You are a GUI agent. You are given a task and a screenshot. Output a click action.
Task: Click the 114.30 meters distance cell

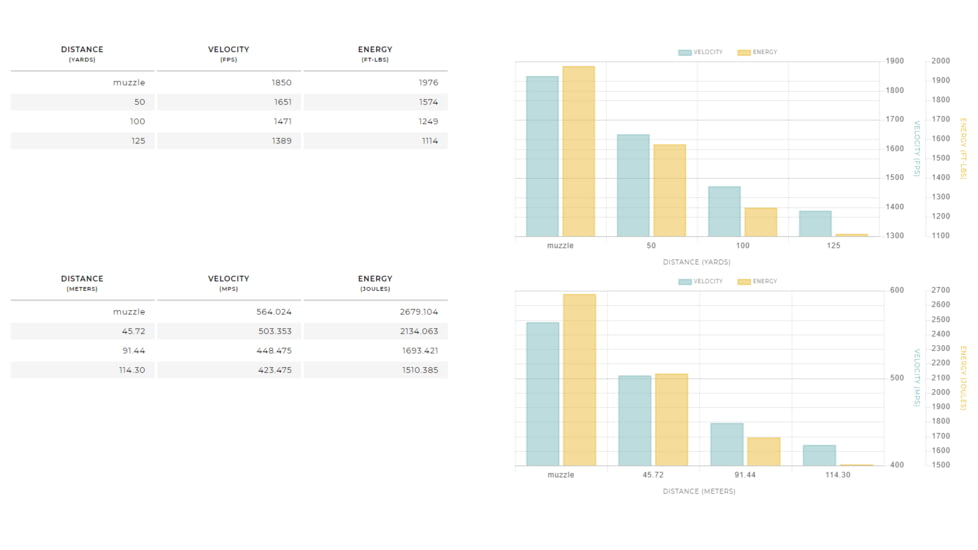point(82,370)
